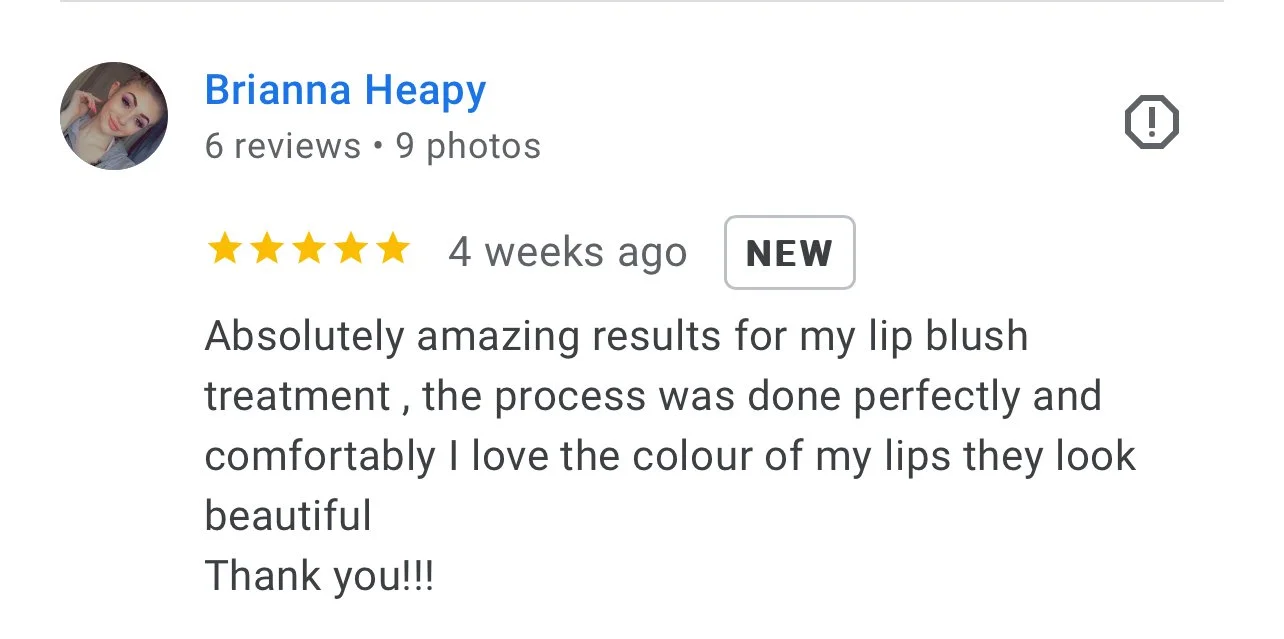Click the "9 photos" count text
The height and width of the screenshot is (639, 1284).
(x=468, y=146)
